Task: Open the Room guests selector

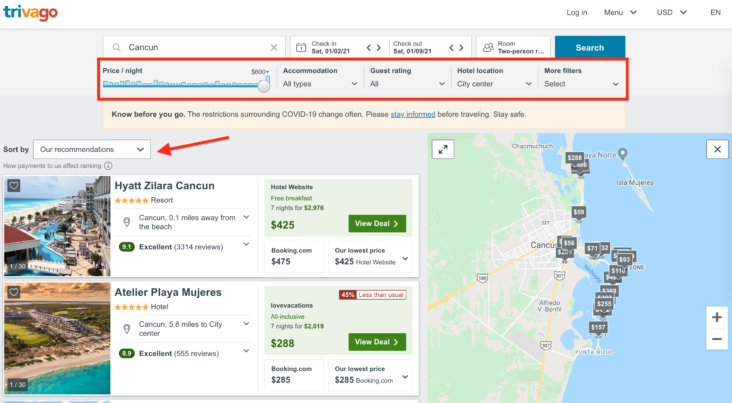Action: [x=513, y=47]
